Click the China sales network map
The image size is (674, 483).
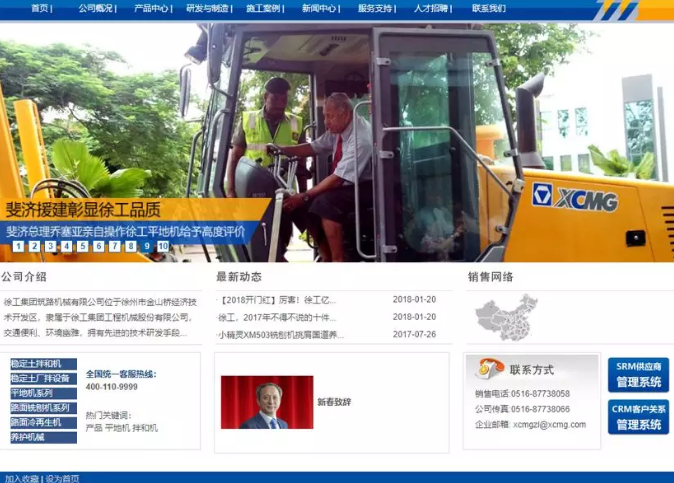506,317
